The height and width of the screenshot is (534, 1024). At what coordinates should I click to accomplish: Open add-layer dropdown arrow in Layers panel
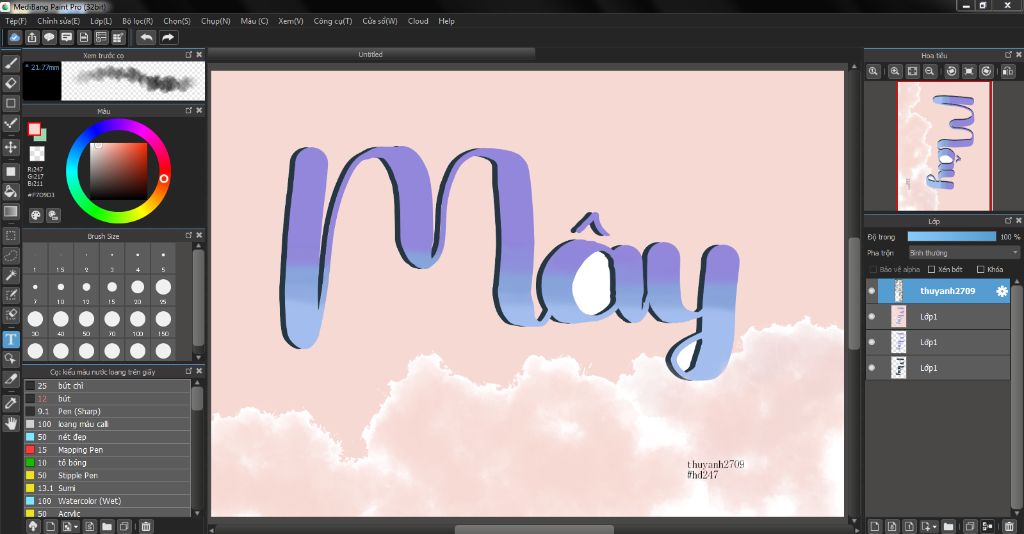[x=935, y=526]
